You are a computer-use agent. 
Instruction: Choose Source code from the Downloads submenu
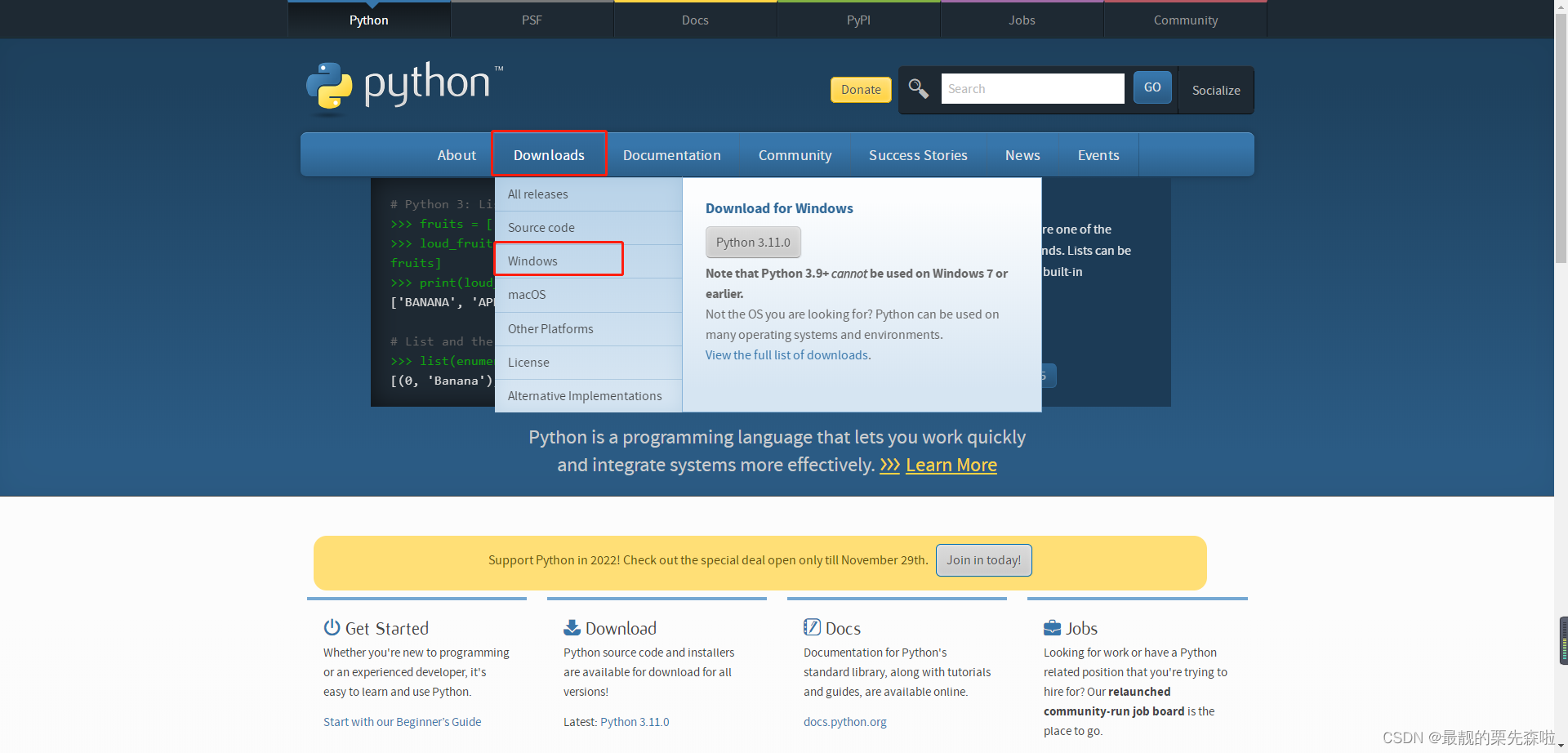[x=588, y=228]
